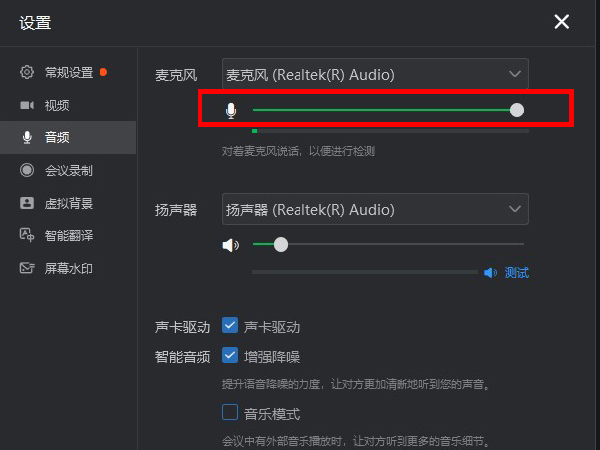Image resolution: width=600 pixels, height=450 pixels.
Task: Click the camera icon next to 视频
Action: tap(27, 105)
